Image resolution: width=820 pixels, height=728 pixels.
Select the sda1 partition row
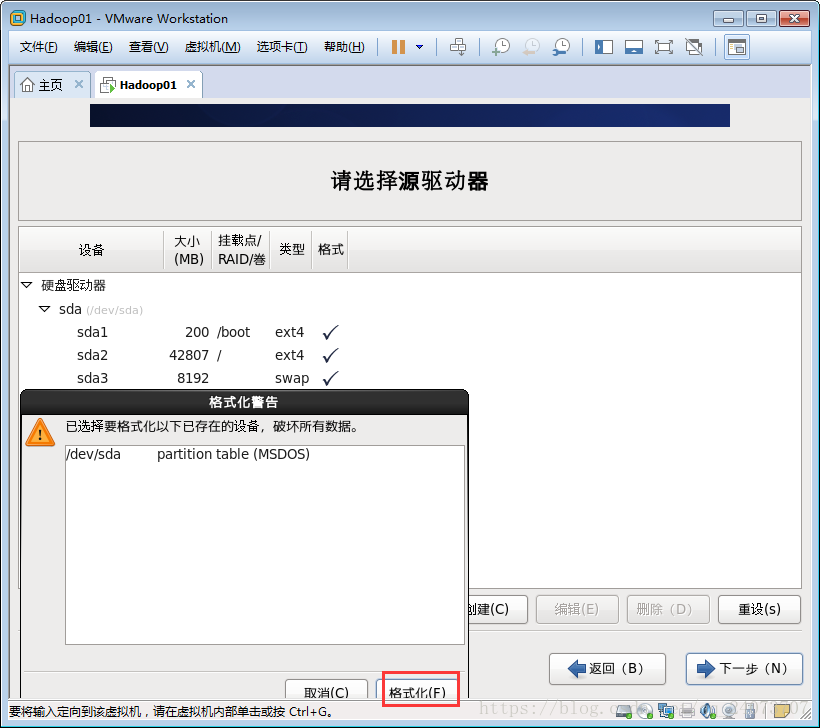tap(410, 332)
